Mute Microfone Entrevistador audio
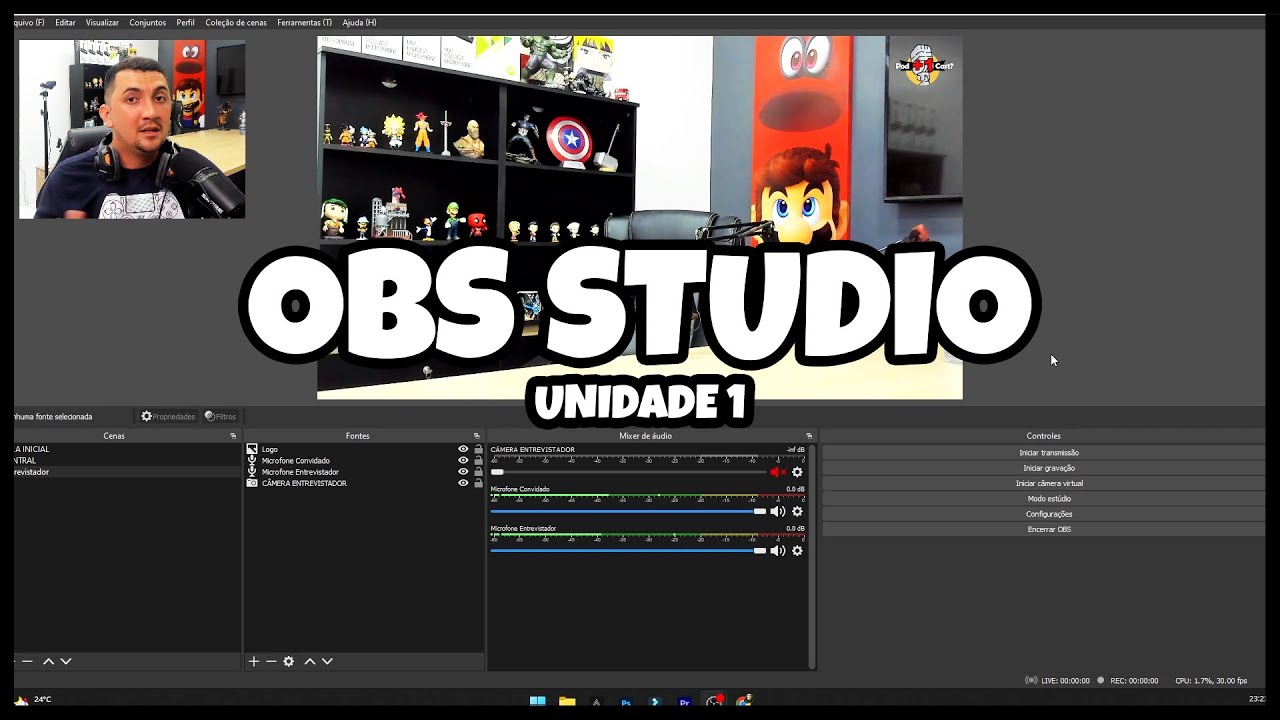This screenshot has height=720, width=1280. pyautogui.click(x=777, y=550)
